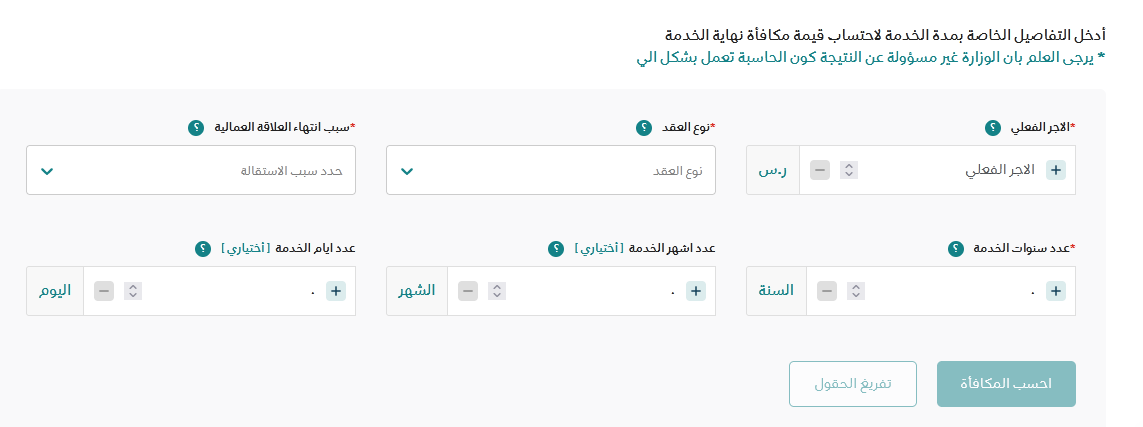The height and width of the screenshot is (427, 1143).
Task: Increase service years with plus icon
Action: pyautogui.click(x=1056, y=291)
